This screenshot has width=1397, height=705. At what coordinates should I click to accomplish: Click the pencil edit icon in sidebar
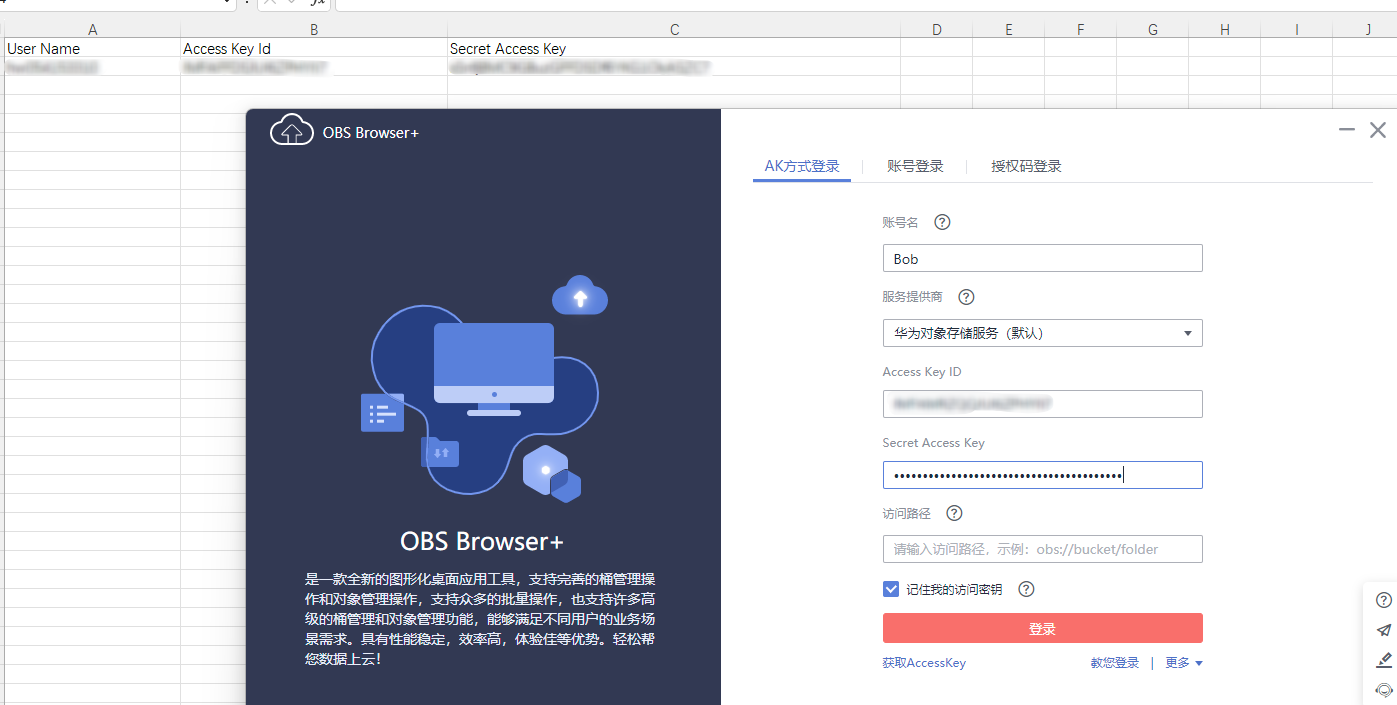click(1384, 660)
